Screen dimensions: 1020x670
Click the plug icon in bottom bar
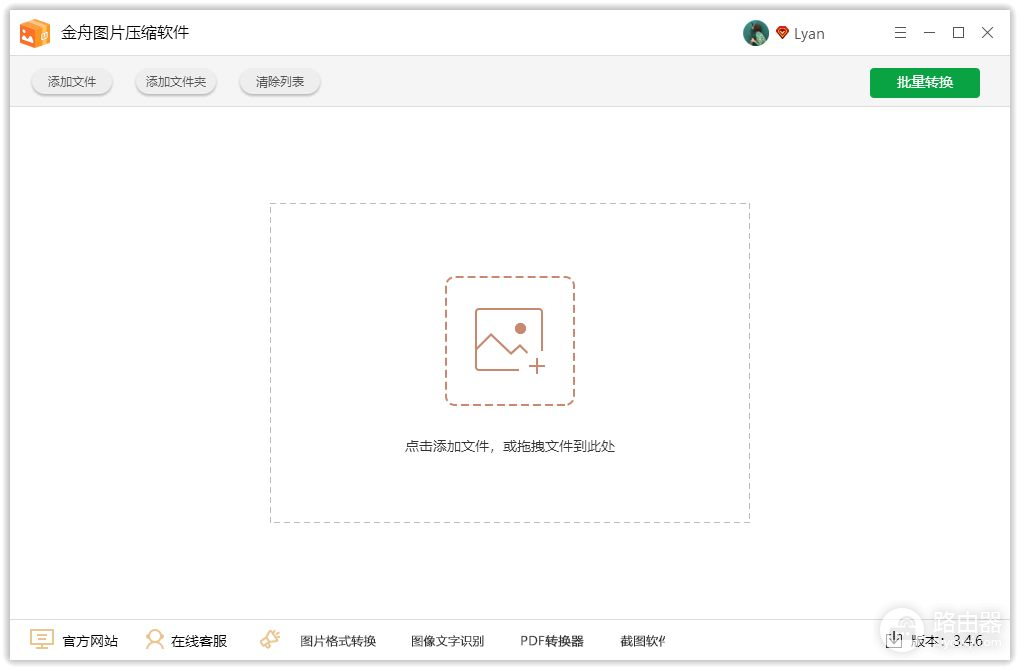point(269,640)
